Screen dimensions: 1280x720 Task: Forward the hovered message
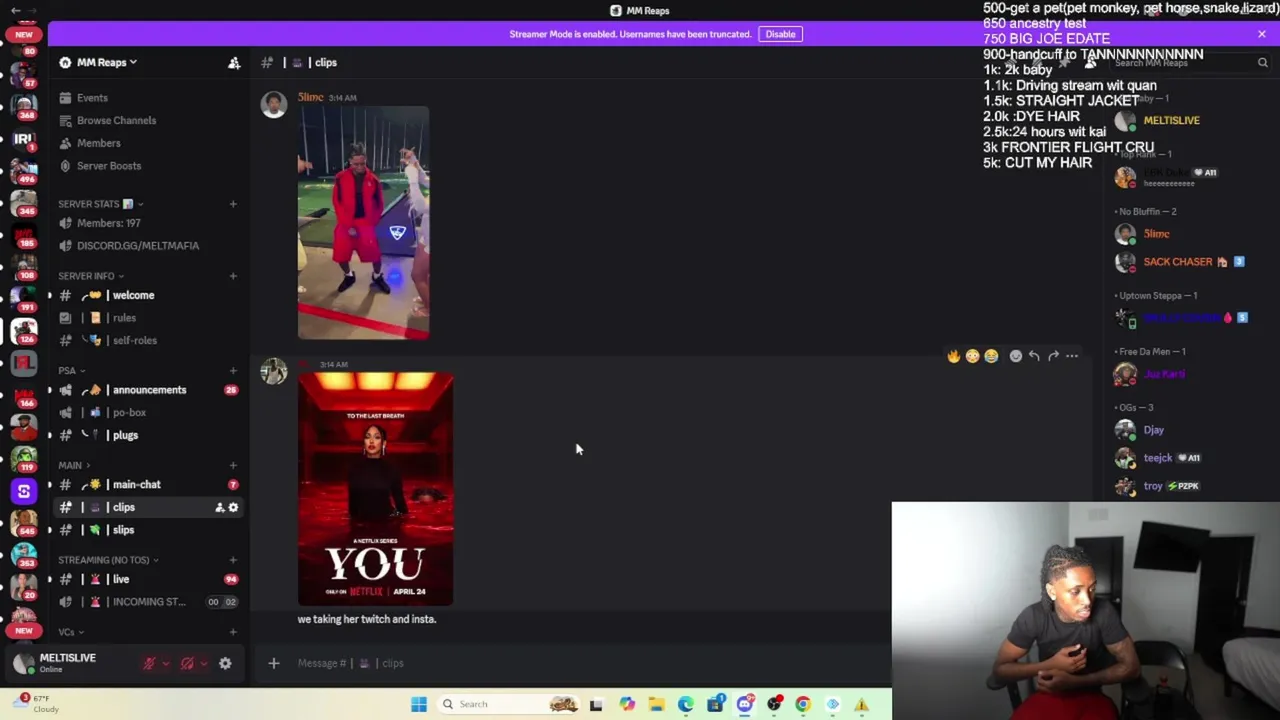click(x=1053, y=356)
